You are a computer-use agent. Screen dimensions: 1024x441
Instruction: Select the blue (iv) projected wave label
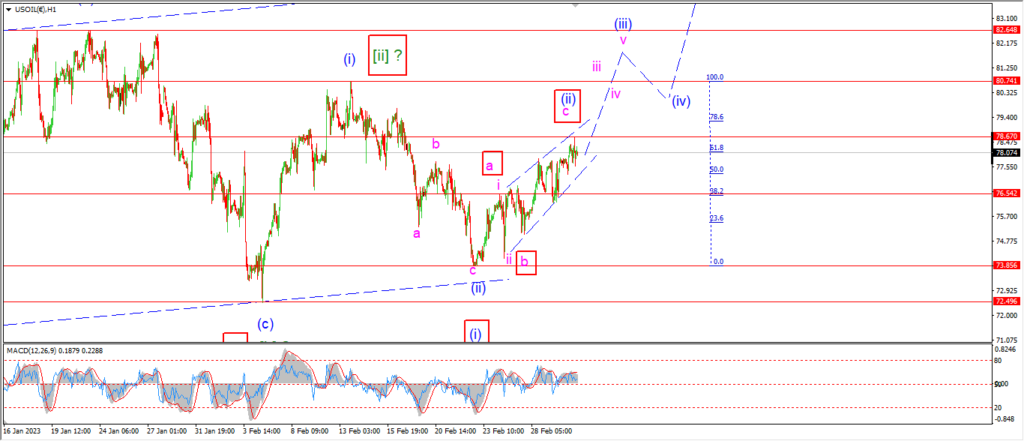(x=680, y=101)
